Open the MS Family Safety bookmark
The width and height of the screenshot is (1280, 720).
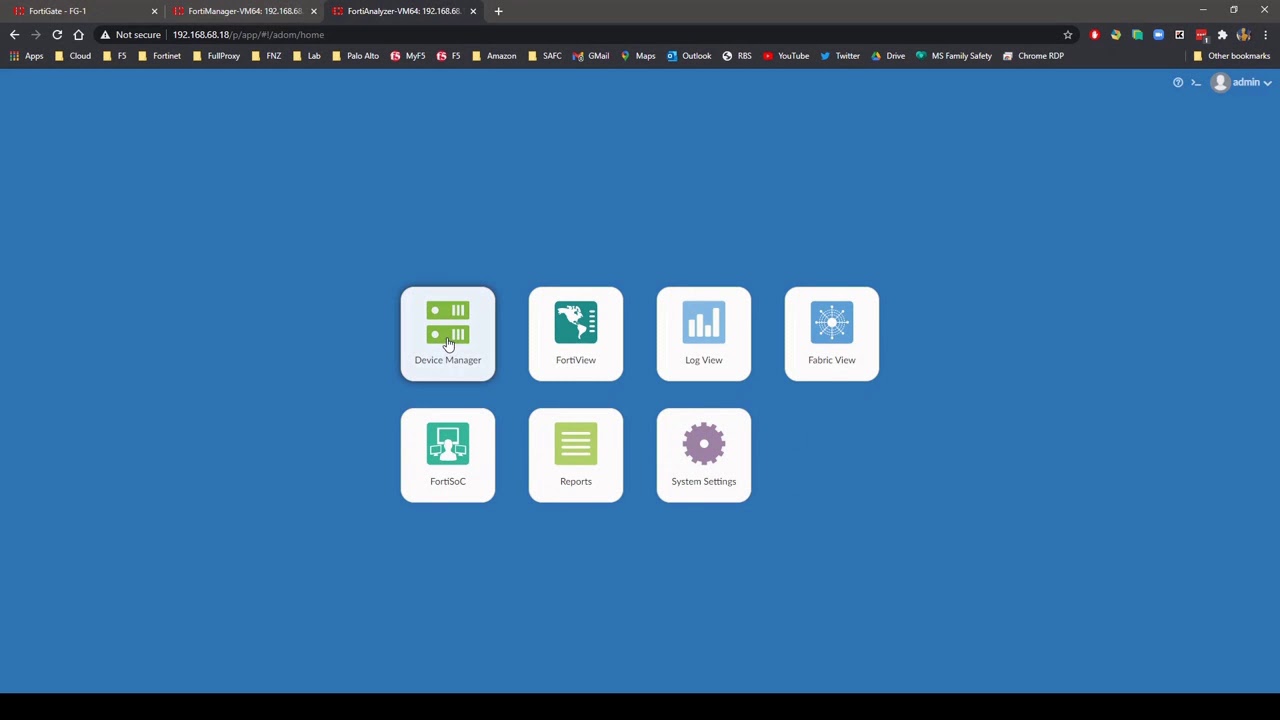(954, 56)
